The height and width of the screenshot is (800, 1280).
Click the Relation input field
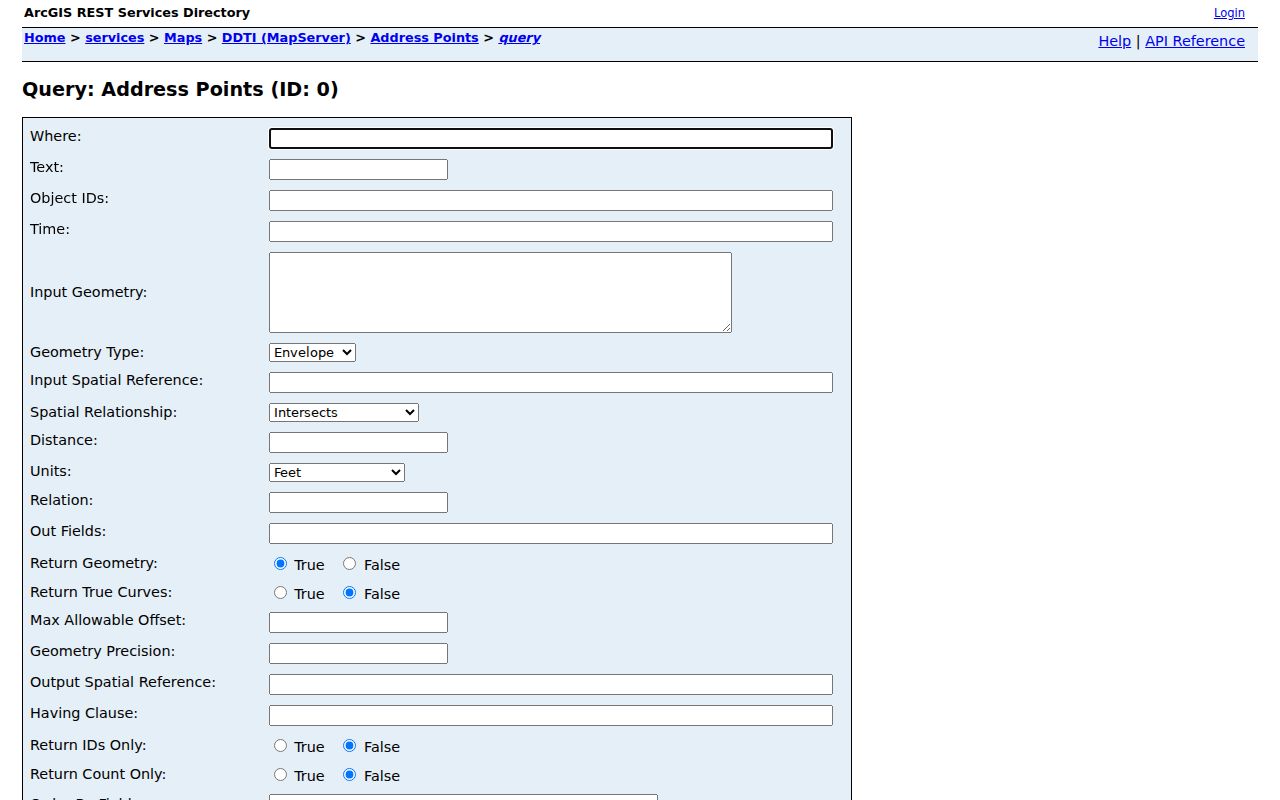[x=358, y=503]
